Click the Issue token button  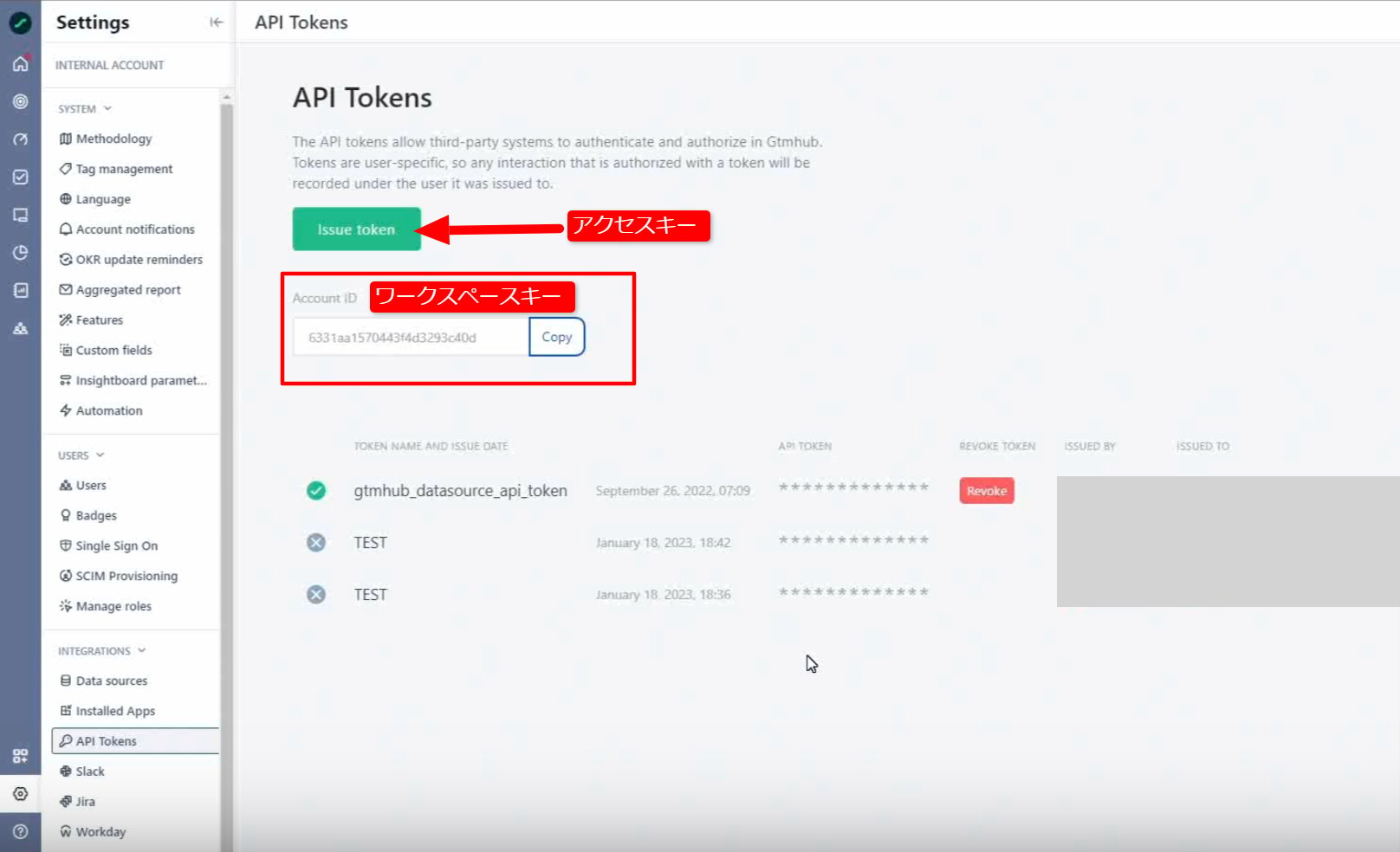pos(356,229)
